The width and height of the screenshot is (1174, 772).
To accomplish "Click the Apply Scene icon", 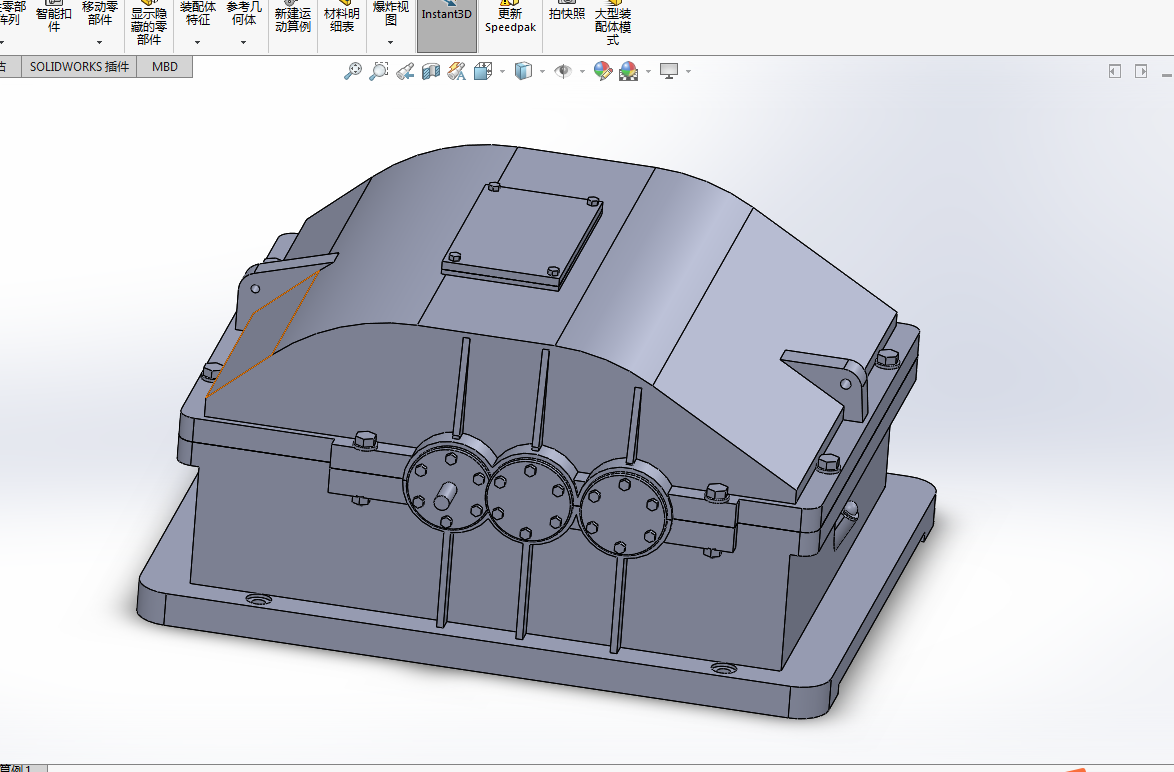I will 628,71.
